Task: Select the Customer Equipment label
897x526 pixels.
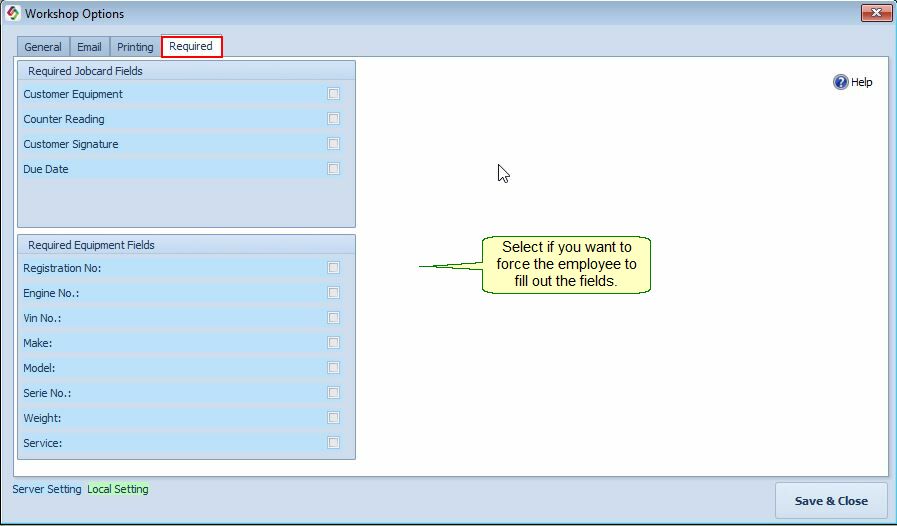Action: 73,94
